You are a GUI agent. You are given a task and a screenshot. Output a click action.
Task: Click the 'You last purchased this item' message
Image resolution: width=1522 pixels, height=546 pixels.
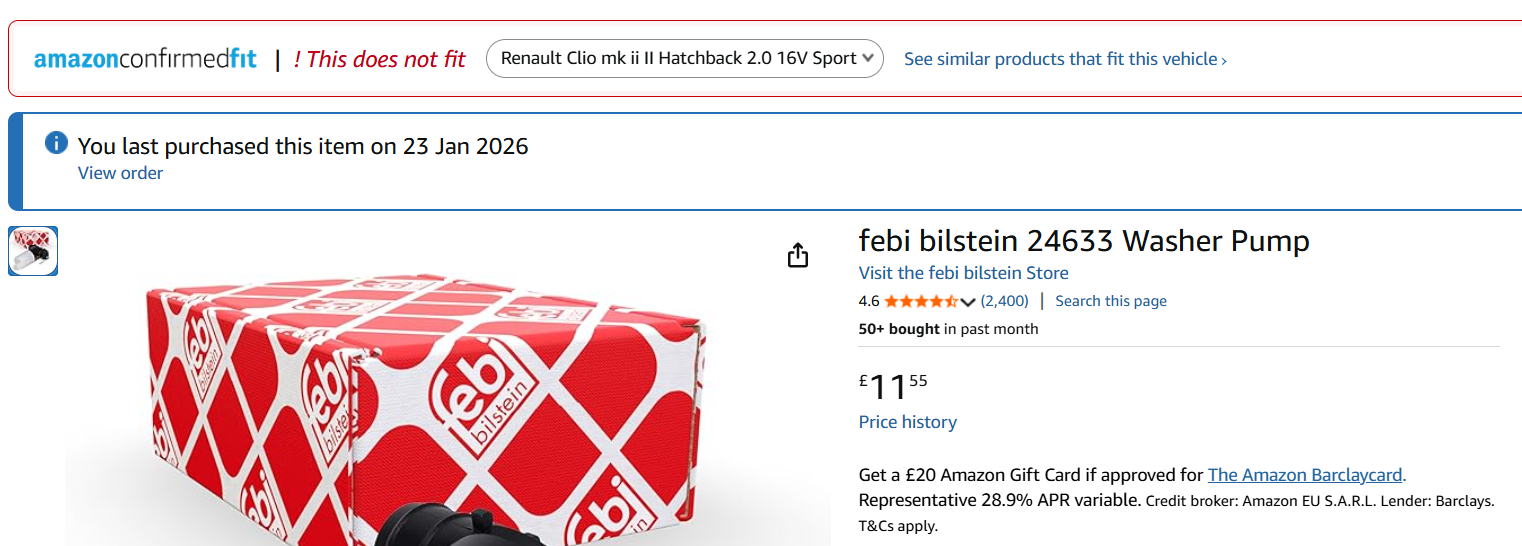coord(303,146)
